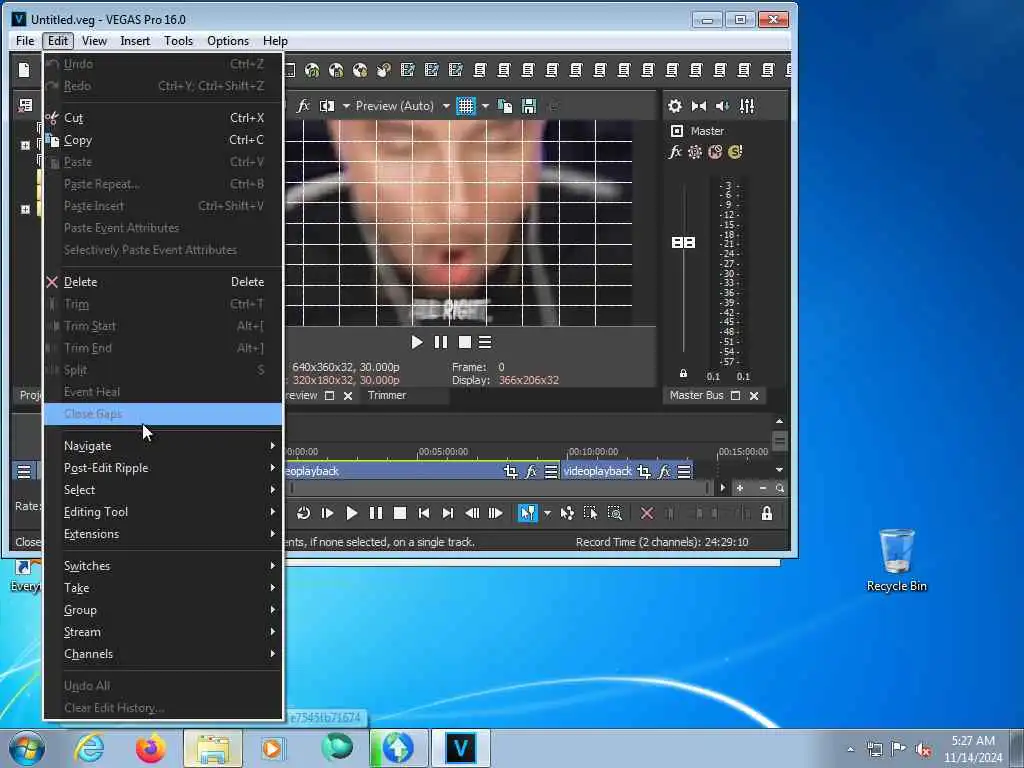Switch to the Trimmer tab
Screen dimensions: 1024x768
point(387,395)
